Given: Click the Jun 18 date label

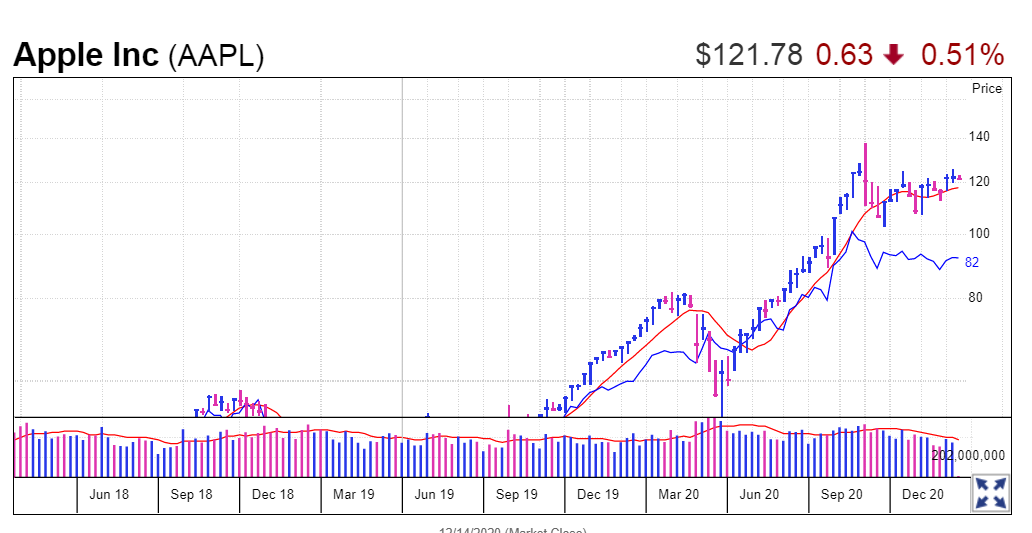Looking at the screenshot, I should [109, 494].
